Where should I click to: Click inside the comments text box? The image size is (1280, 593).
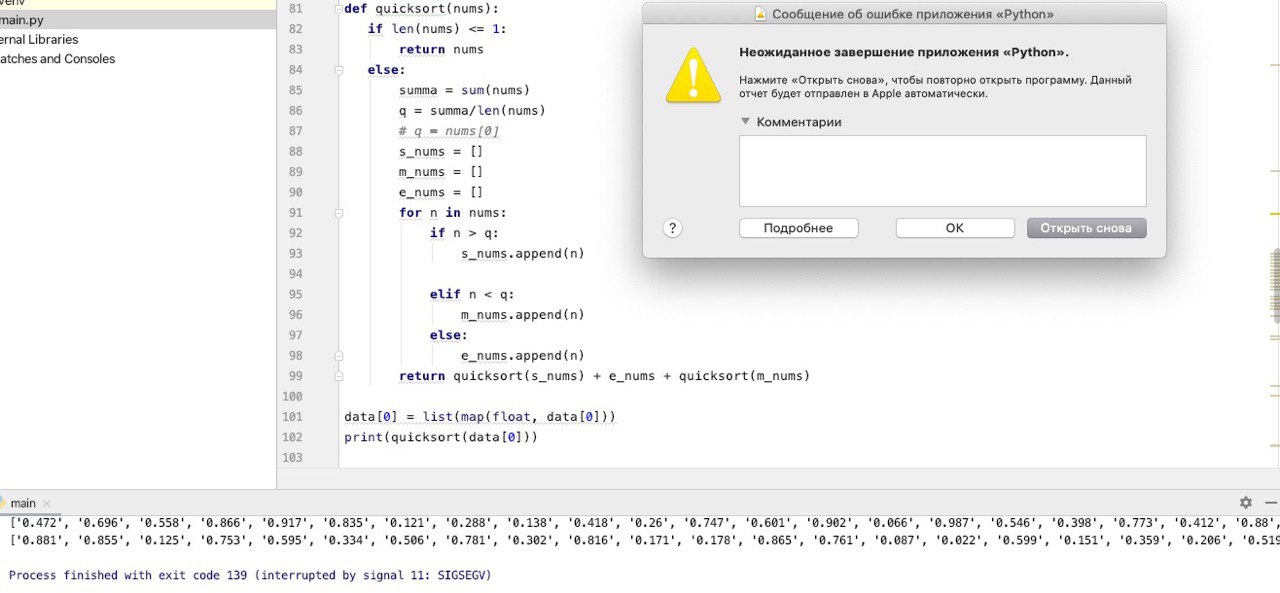click(x=943, y=171)
